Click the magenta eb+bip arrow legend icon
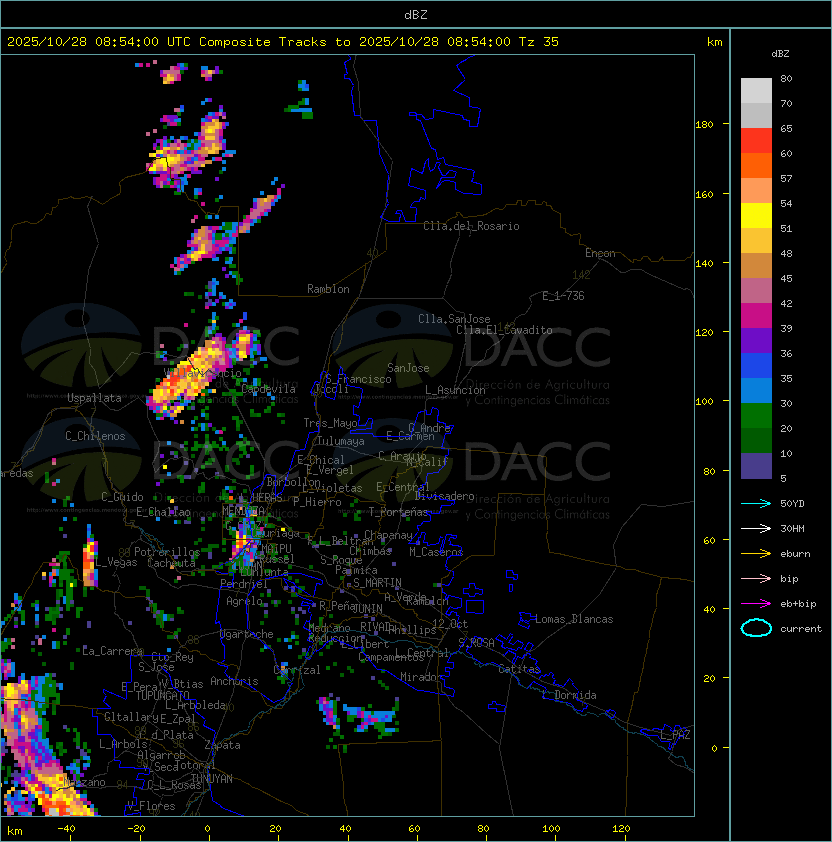Viewport: 832px width, 842px height. [x=756, y=604]
